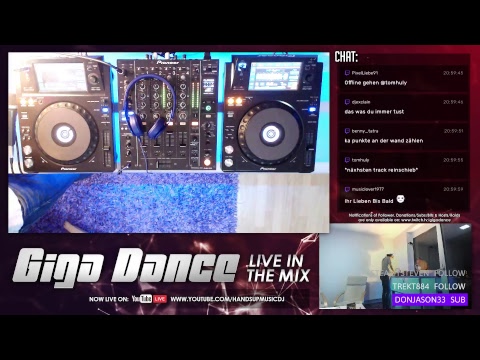Click the Twitch icon beside musiclover1977
Image resolution: width=480 pixels, height=360 pixels.
tap(347, 189)
